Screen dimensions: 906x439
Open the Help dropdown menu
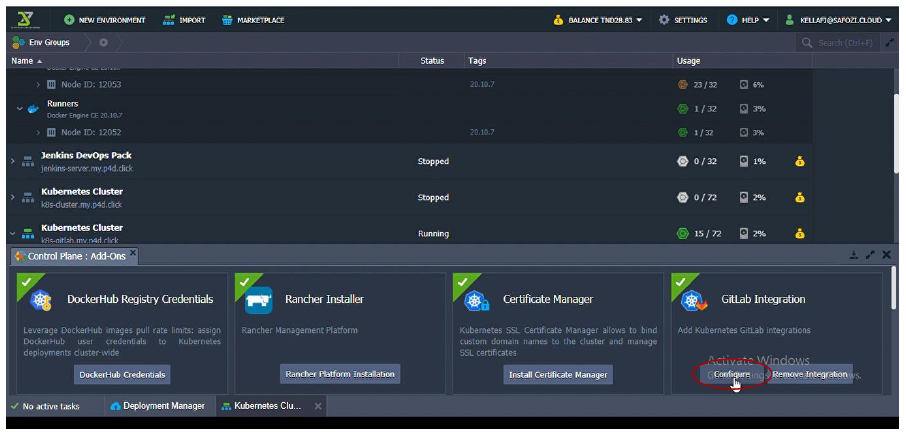(748, 20)
